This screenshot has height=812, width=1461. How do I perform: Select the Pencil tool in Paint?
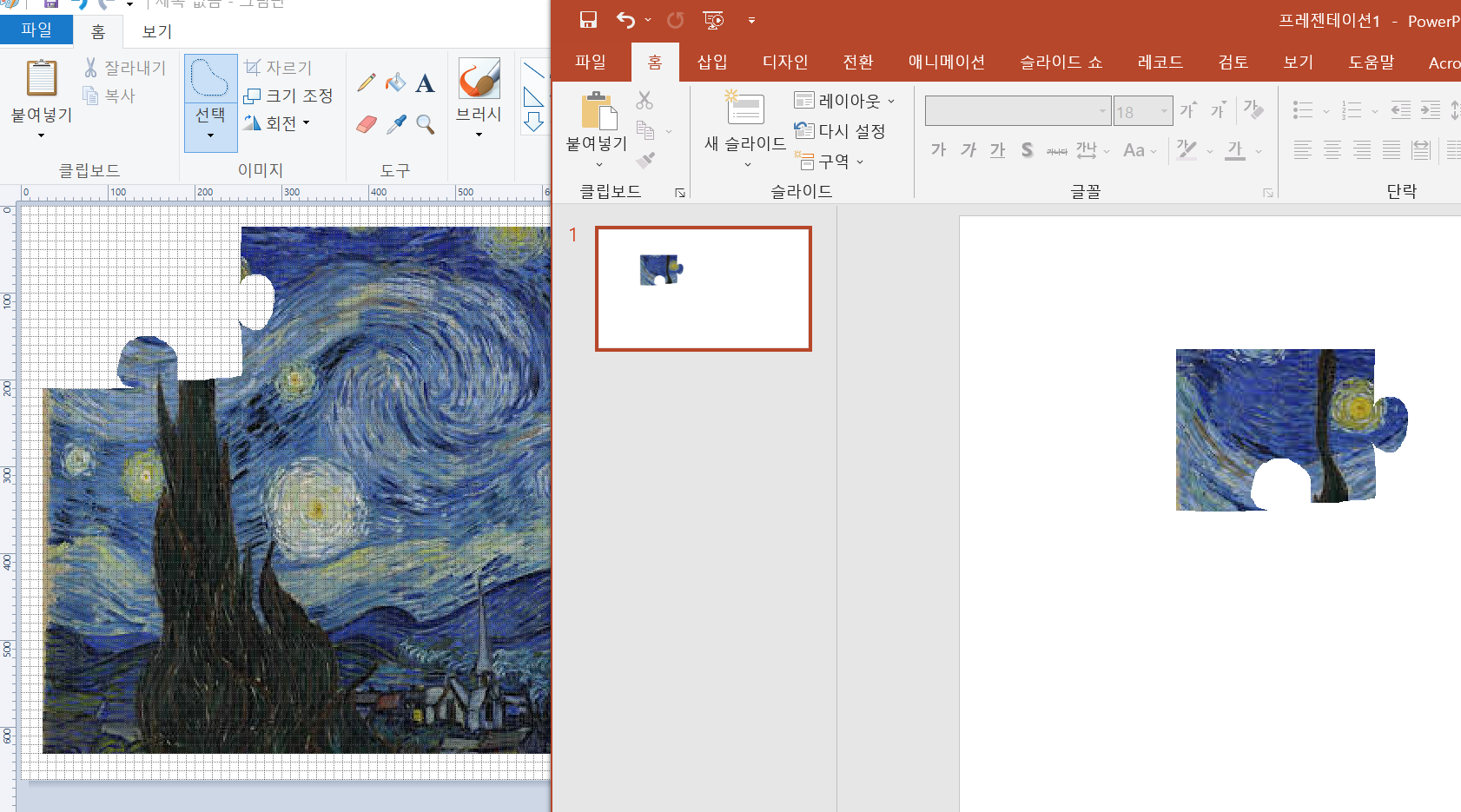[x=367, y=83]
